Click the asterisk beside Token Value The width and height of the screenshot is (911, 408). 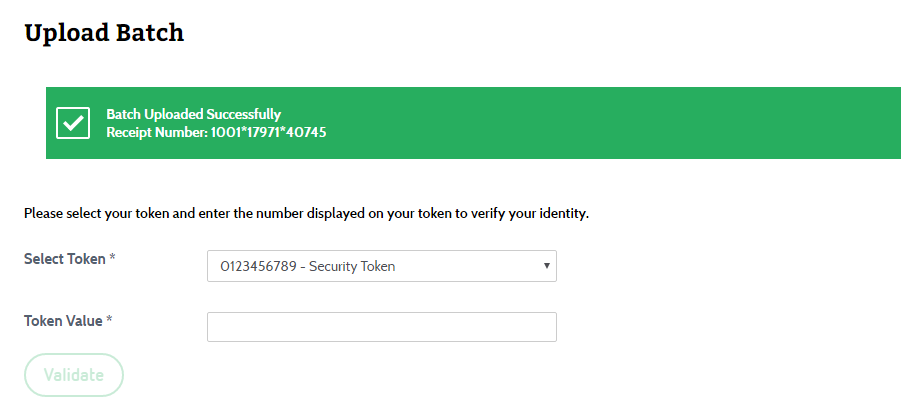pyautogui.click(x=109, y=319)
